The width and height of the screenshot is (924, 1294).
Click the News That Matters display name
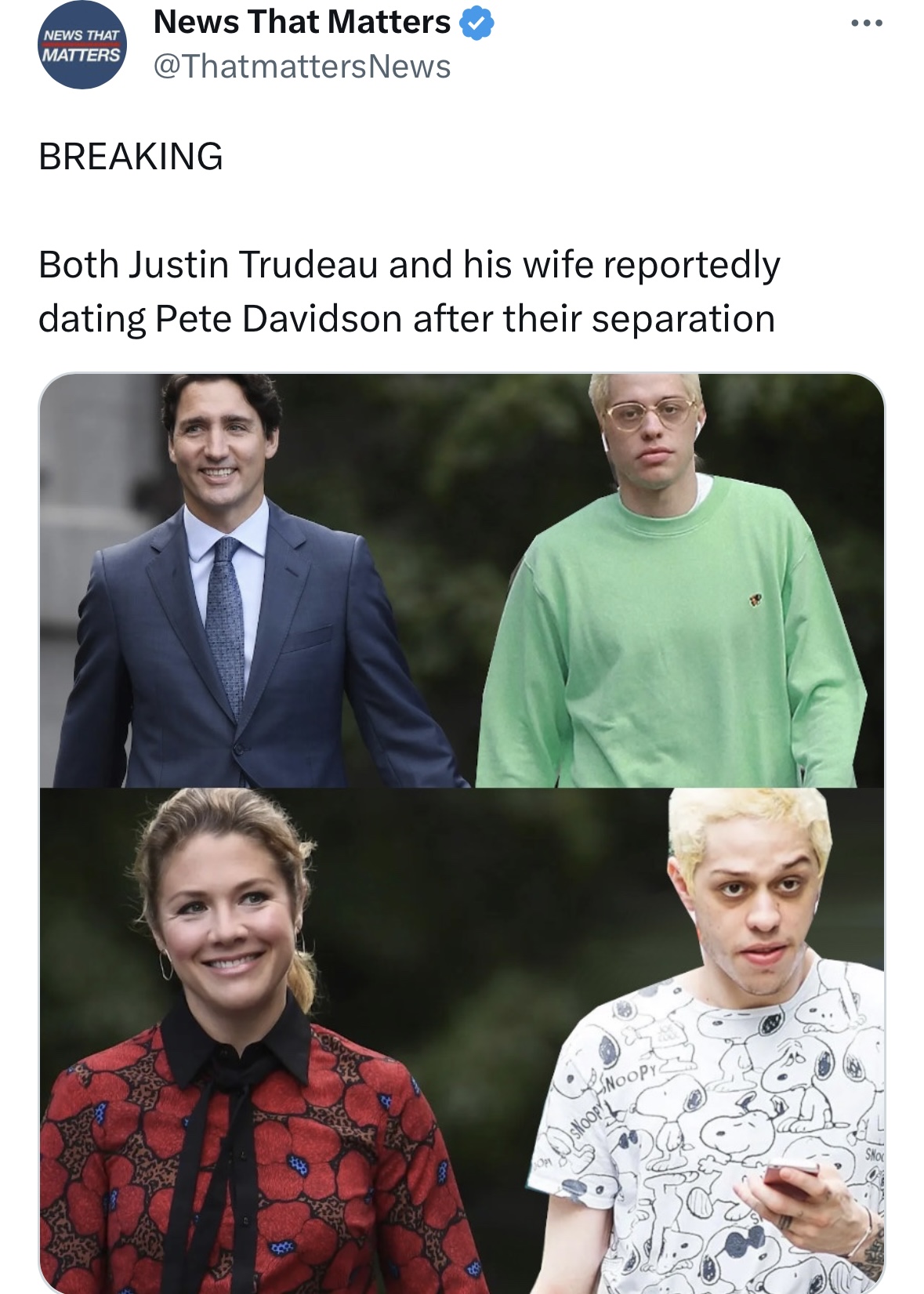click(x=302, y=22)
